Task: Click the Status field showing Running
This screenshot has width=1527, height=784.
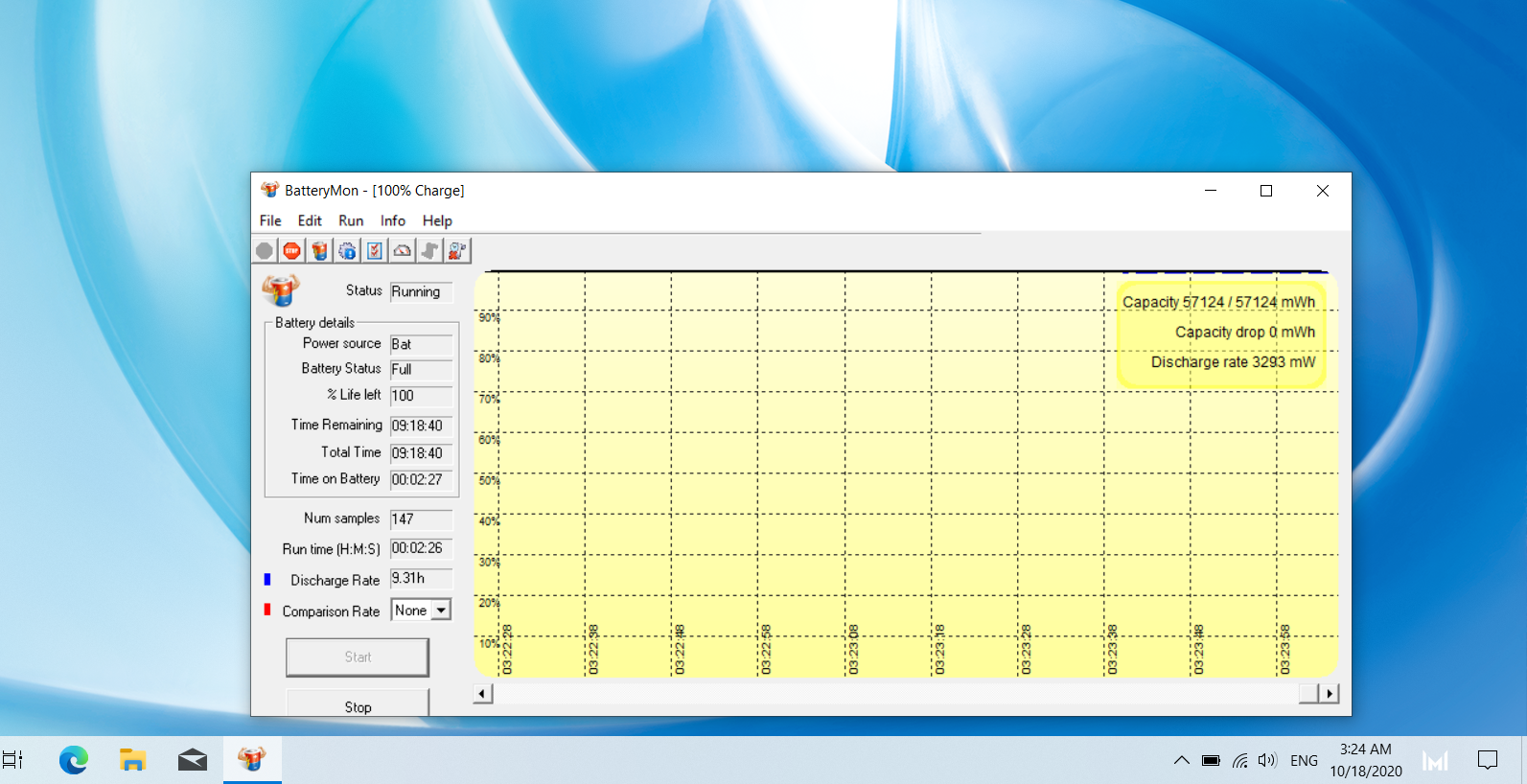Action: tap(422, 291)
